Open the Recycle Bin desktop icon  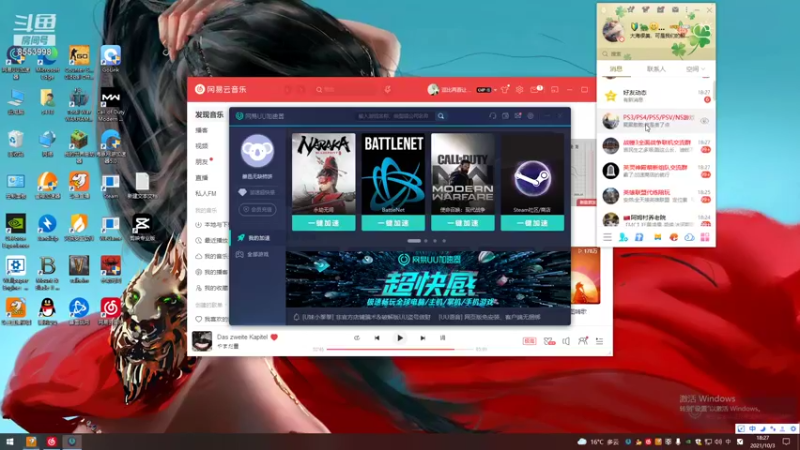(16, 143)
